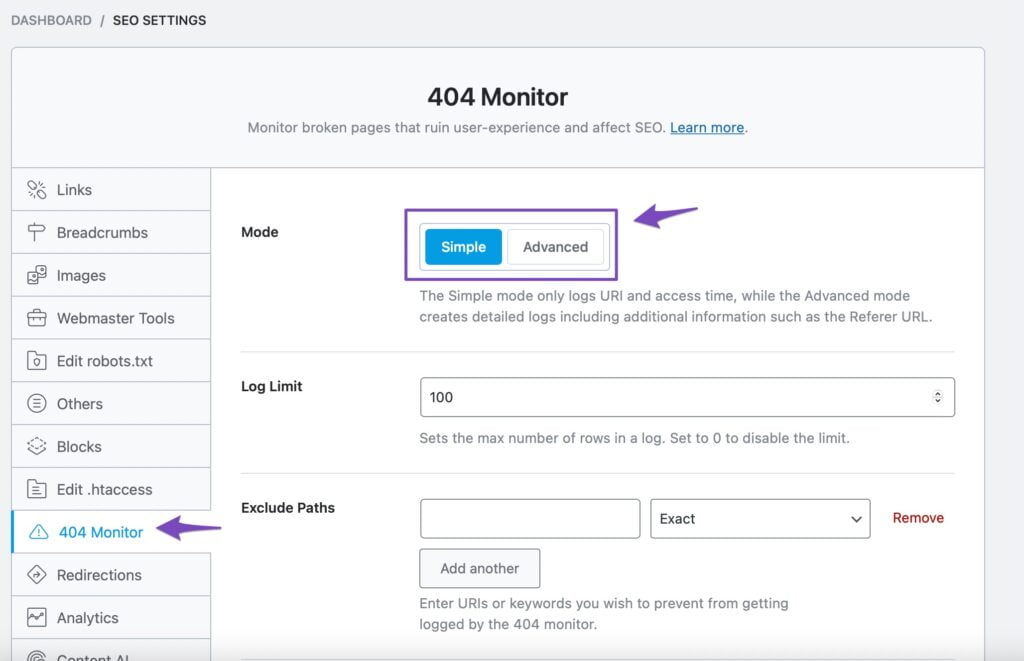The width and height of the screenshot is (1024, 661).
Task: Click the Images sidebar icon
Action: [37, 275]
